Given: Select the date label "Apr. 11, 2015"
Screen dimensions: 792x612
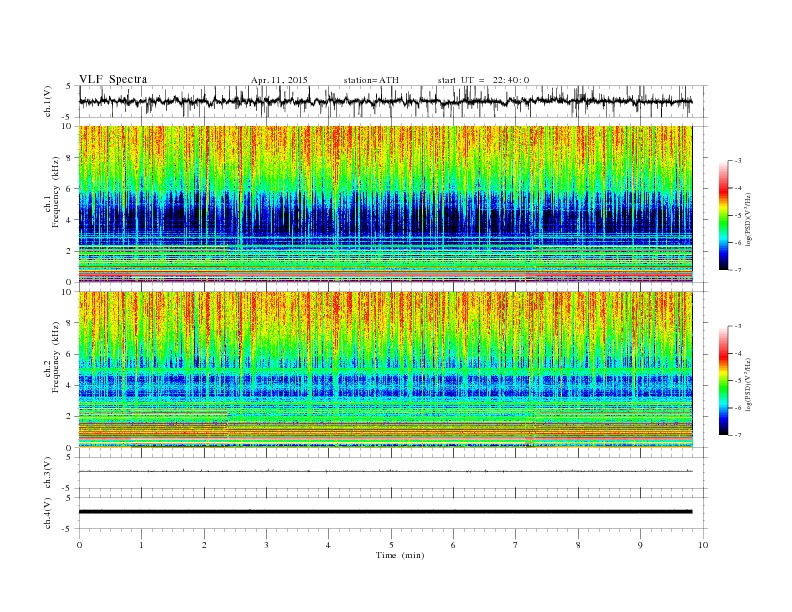Looking at the screenshot, I should [x=279, y=80].
